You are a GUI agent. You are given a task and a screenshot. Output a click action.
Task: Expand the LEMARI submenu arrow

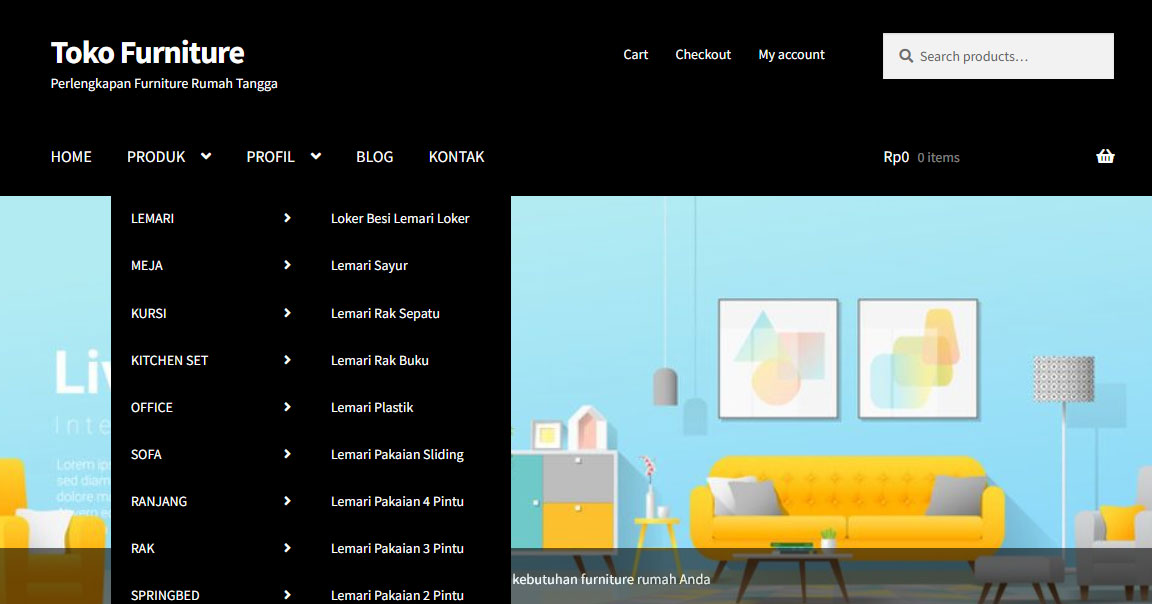[x=288, y=218]
